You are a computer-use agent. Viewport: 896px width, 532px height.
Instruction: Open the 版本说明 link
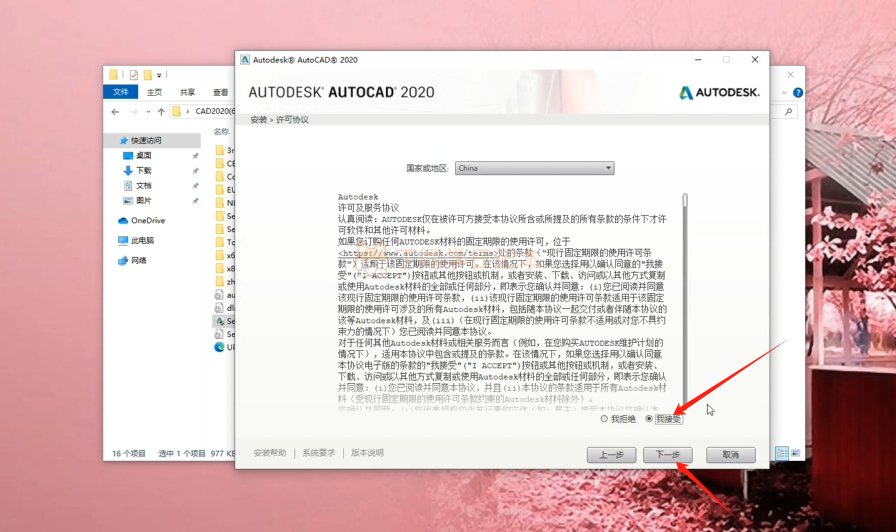click(367, 453)
